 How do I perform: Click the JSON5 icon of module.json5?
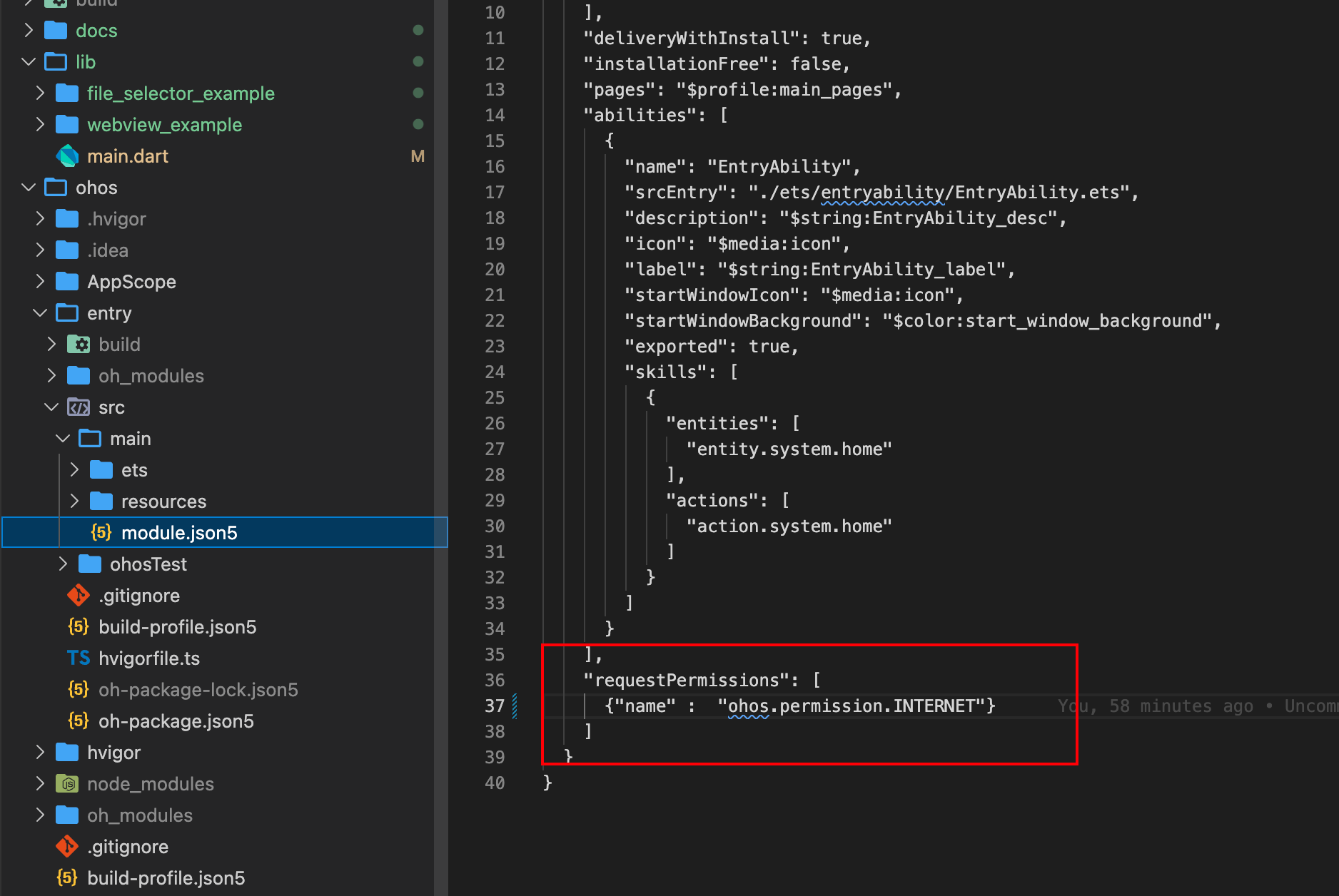pos(101,532)
